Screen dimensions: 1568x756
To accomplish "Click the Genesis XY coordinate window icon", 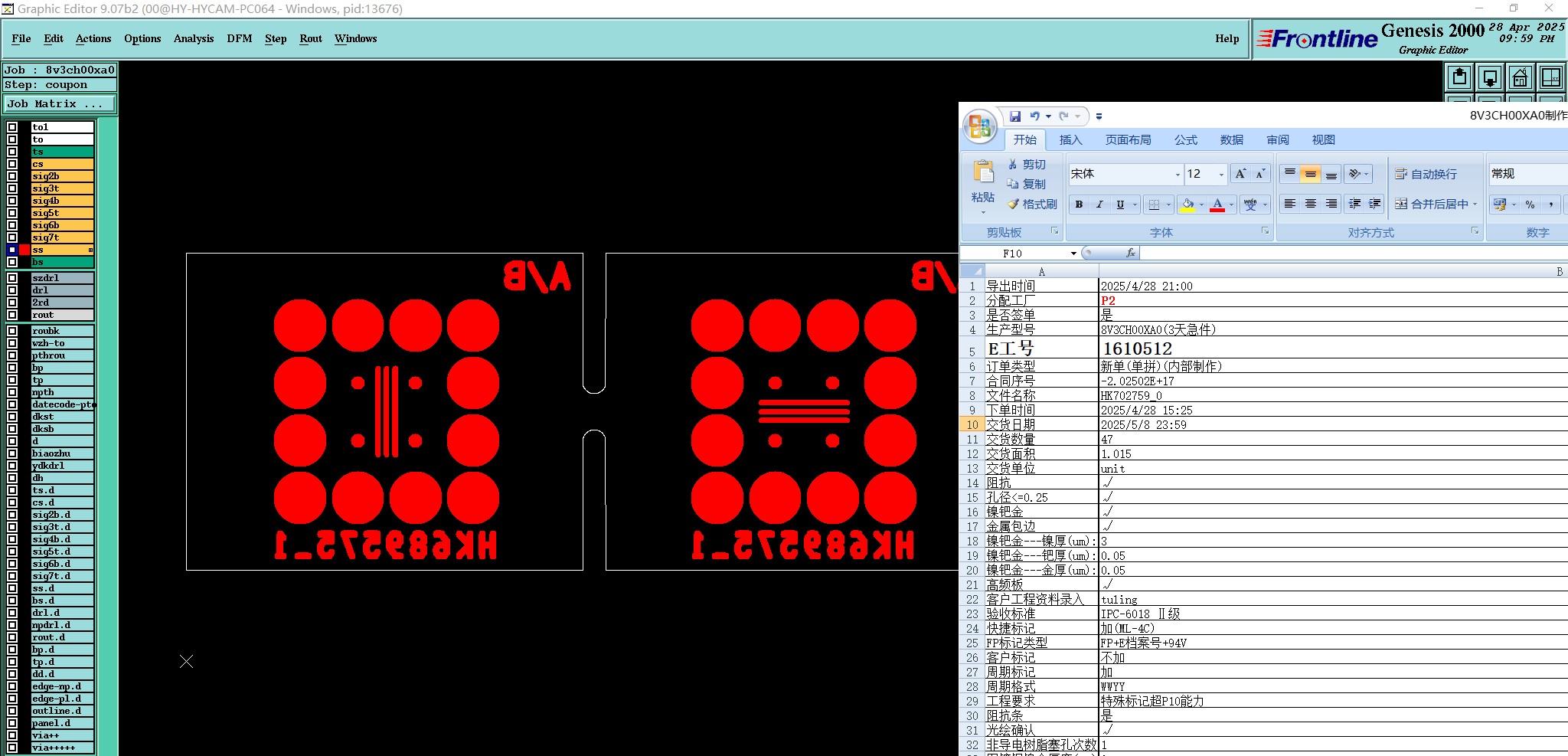I will pos(1551,77).
